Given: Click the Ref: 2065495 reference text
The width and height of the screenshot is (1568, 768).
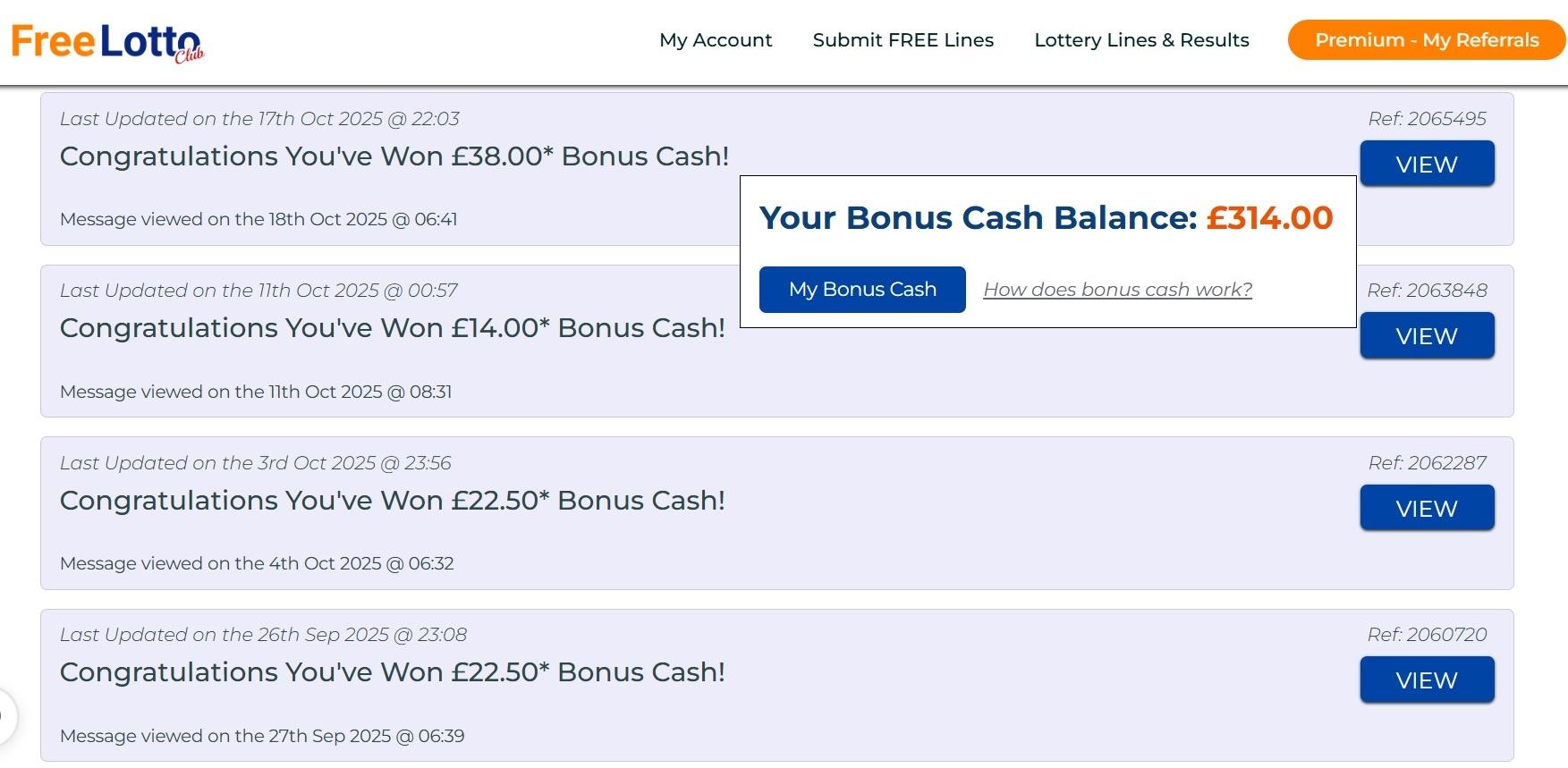Looking at the screenshot, I should 1427,119.
